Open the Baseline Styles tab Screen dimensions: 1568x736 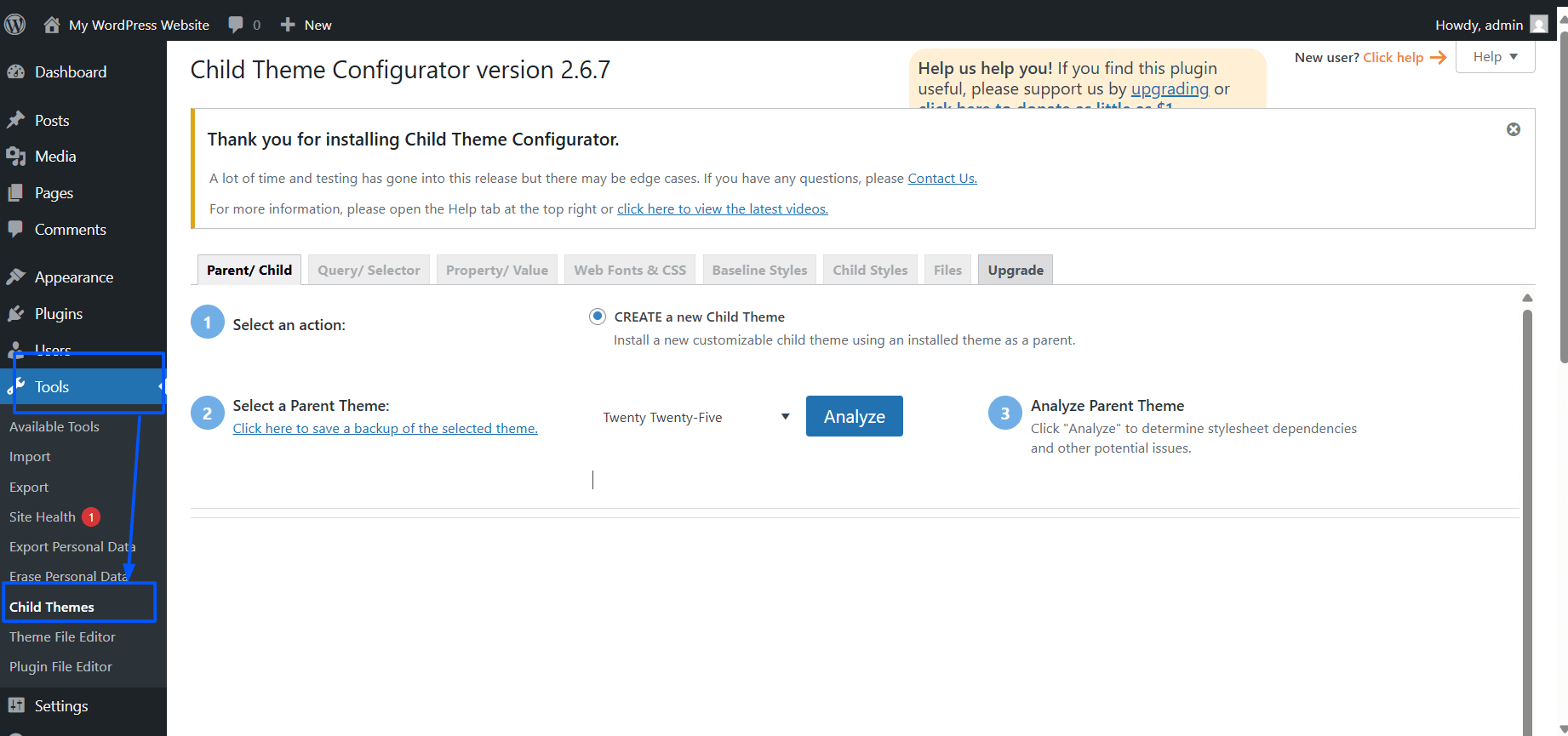[x=759, y=270]
